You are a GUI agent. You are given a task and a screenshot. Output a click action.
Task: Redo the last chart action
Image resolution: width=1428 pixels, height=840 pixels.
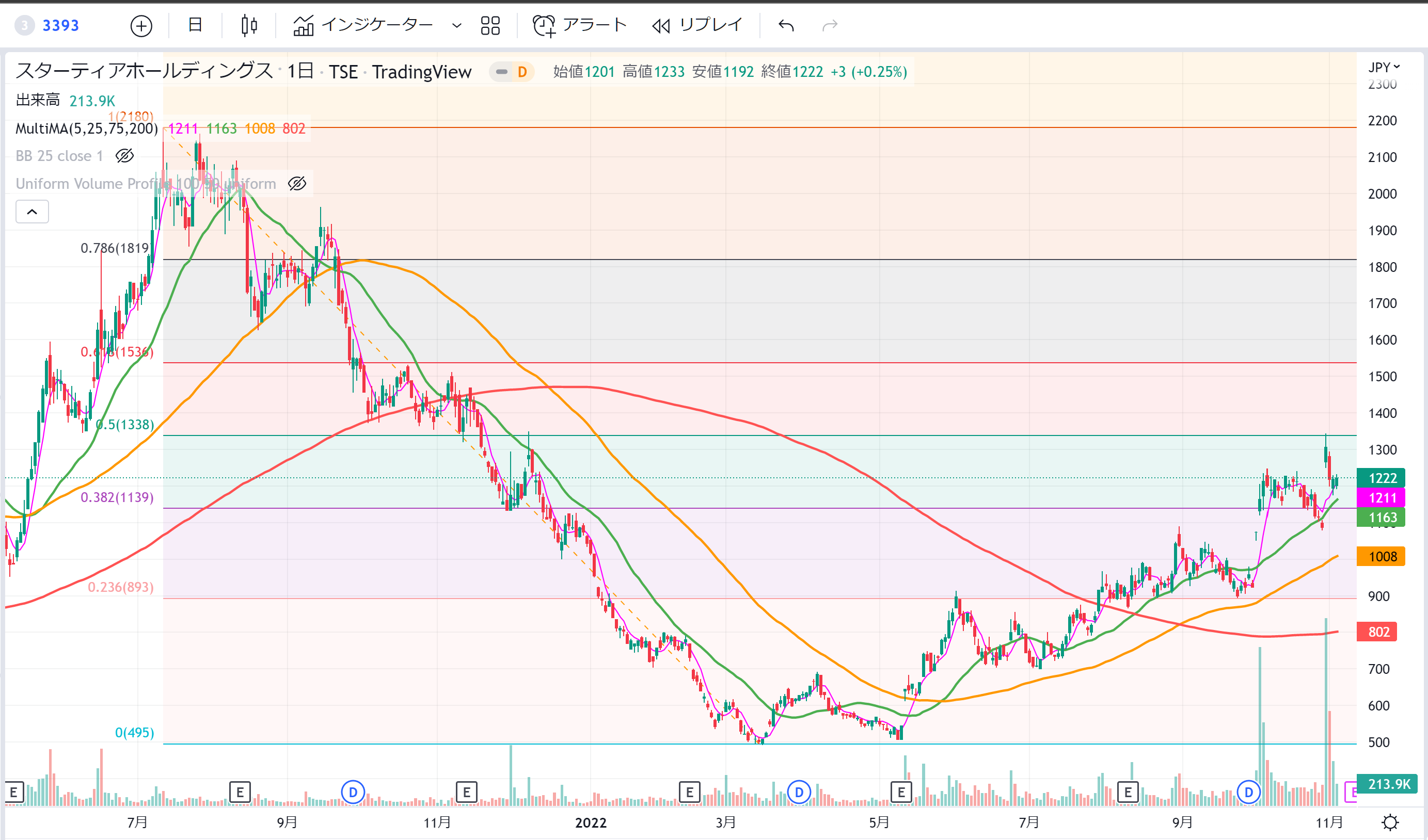pyautogui.click(x=830, y=25)
